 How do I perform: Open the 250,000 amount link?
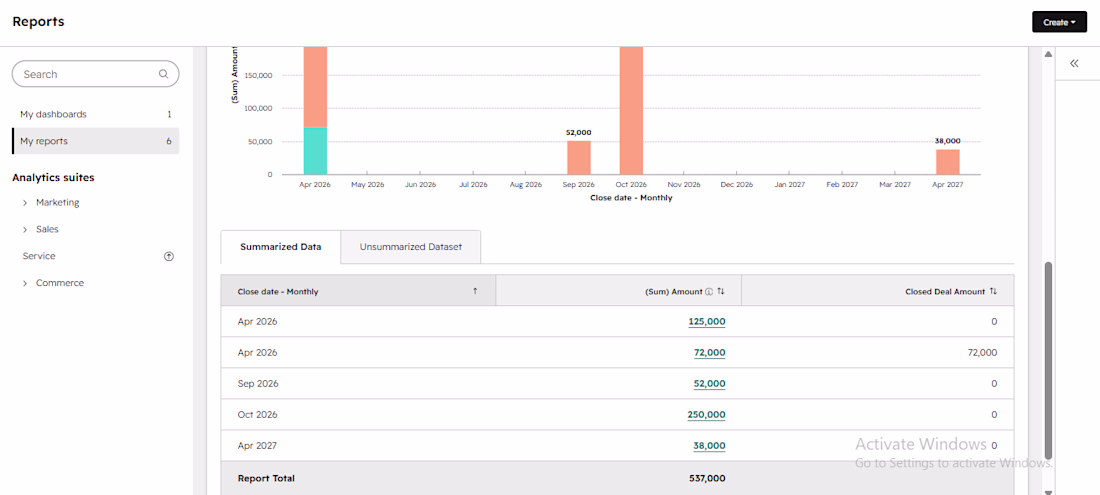[706, 414]
